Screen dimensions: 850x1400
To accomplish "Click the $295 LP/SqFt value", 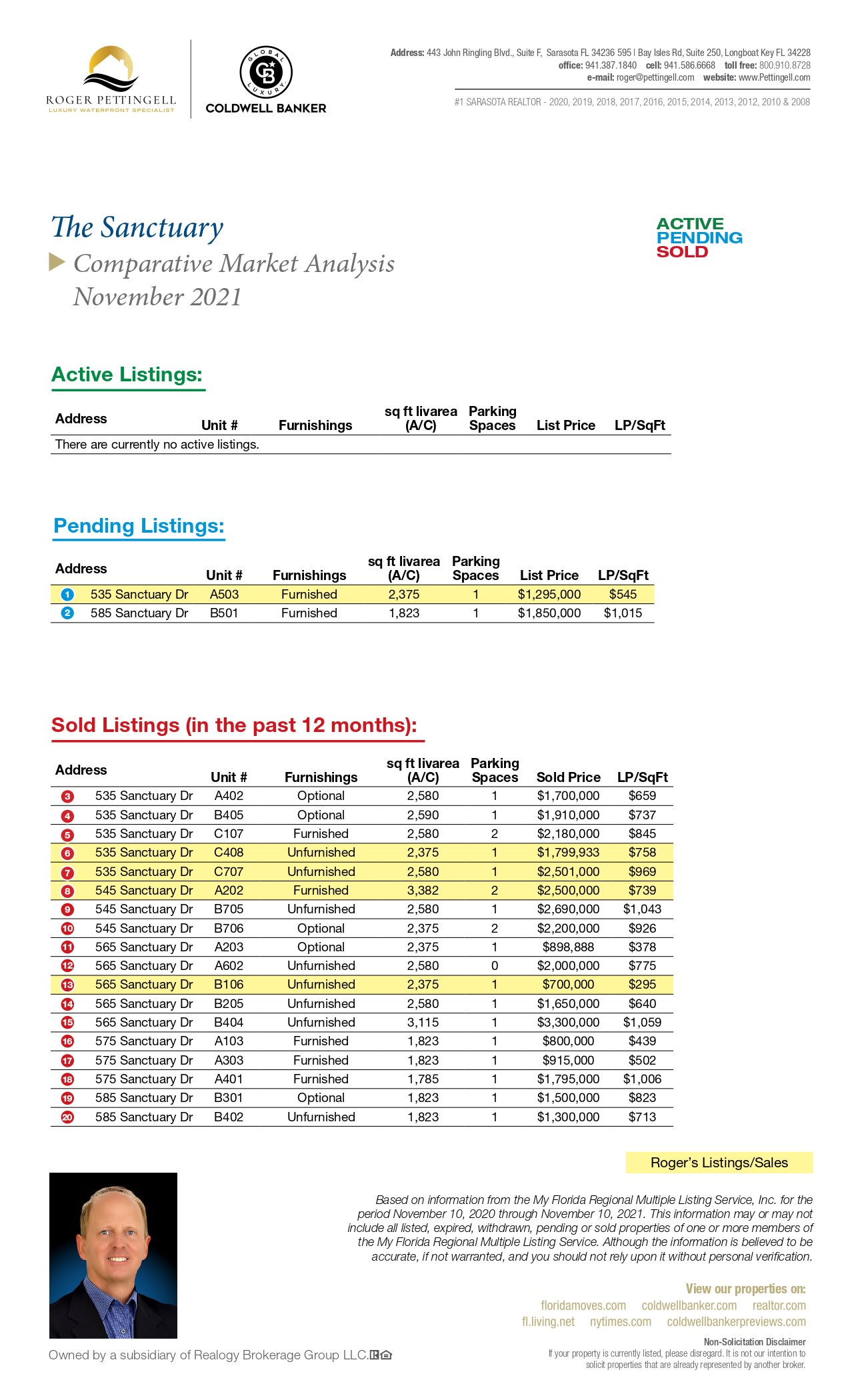I will (x=642, y=985).
